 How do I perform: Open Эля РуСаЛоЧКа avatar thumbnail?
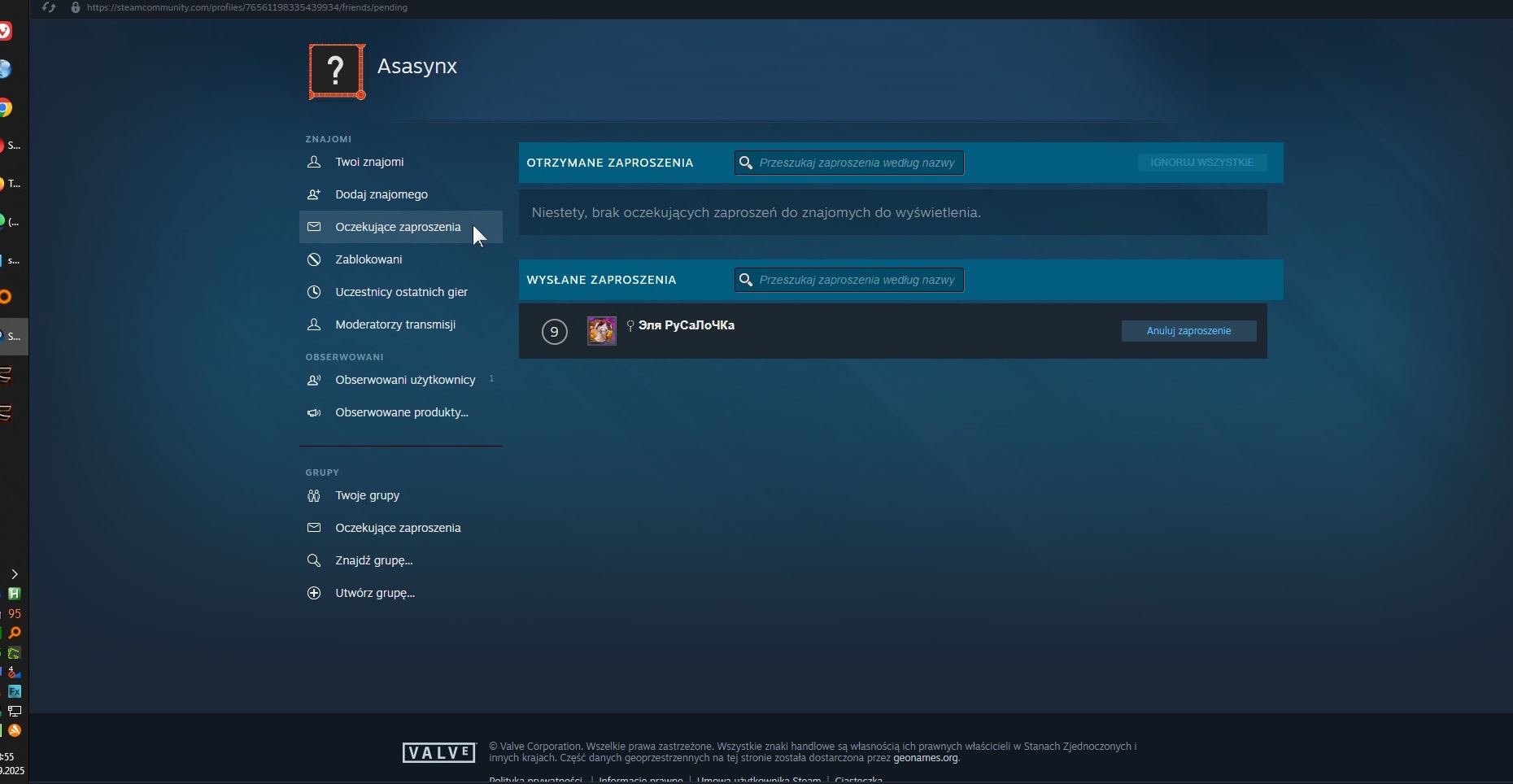click(x=602, y=331)
